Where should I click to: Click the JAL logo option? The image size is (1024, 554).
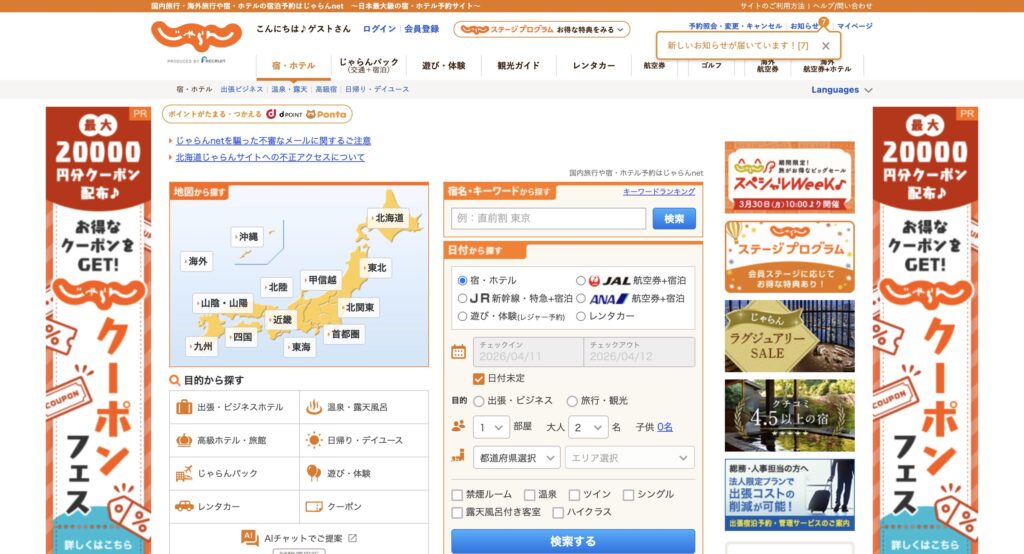point(609,280)
